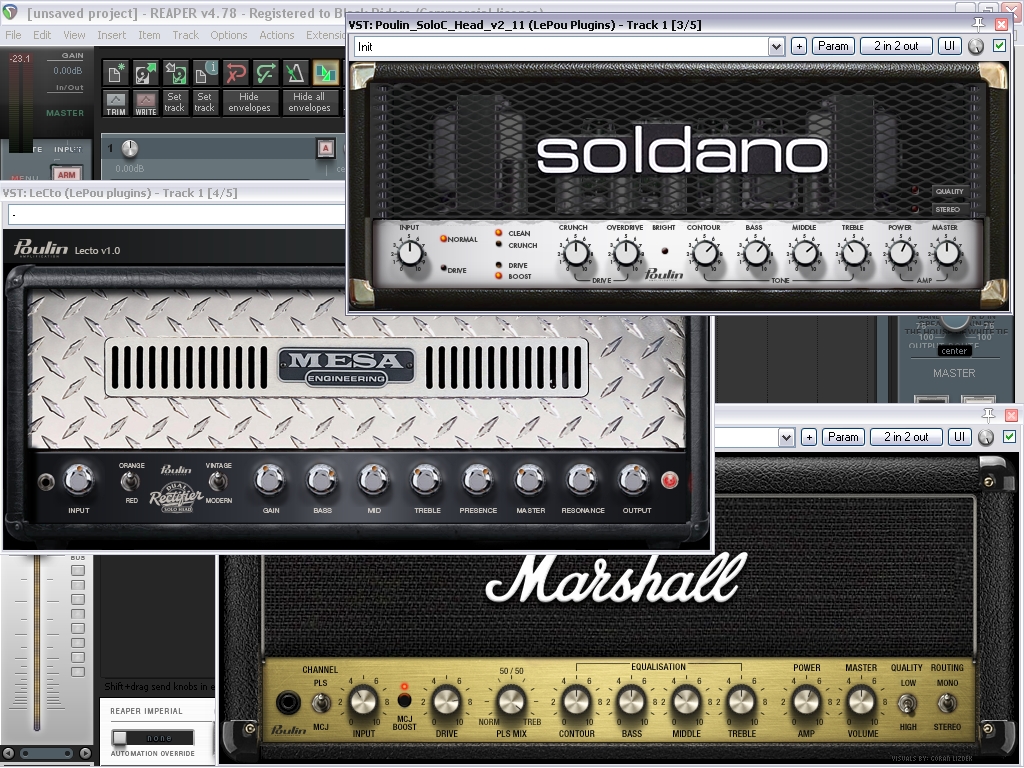Toggle the CLEAN/CRUNCH LEDs on Soldano
This screenshot has width=1024, height=768.
[499, 238]
